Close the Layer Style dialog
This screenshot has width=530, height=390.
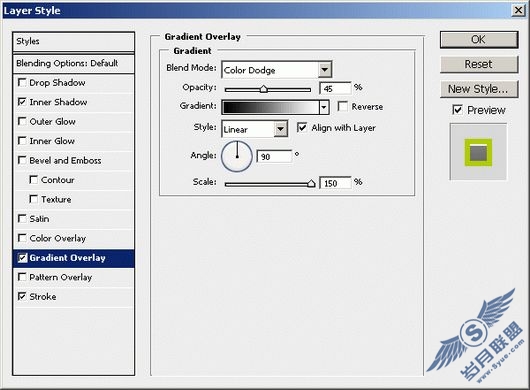(518, 10)
